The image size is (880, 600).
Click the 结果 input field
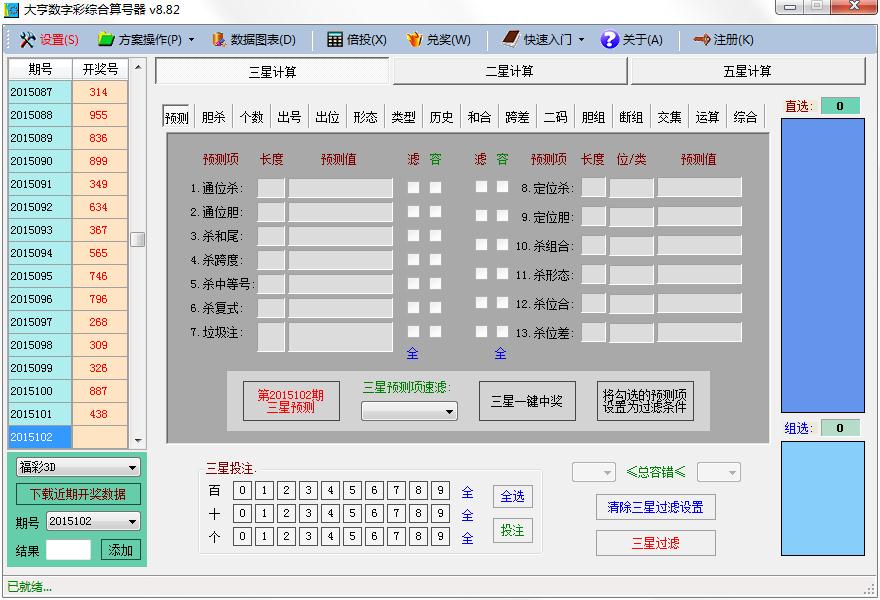pos(68,550)
